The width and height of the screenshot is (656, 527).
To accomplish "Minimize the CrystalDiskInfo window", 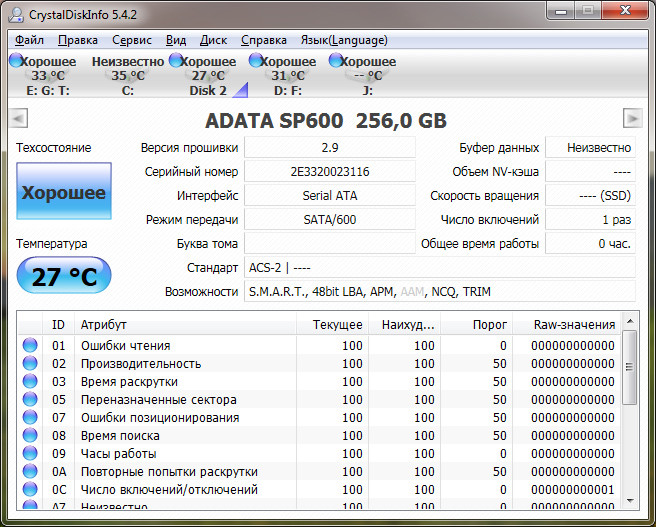I will pyautogui.click(x=561, y=11).
